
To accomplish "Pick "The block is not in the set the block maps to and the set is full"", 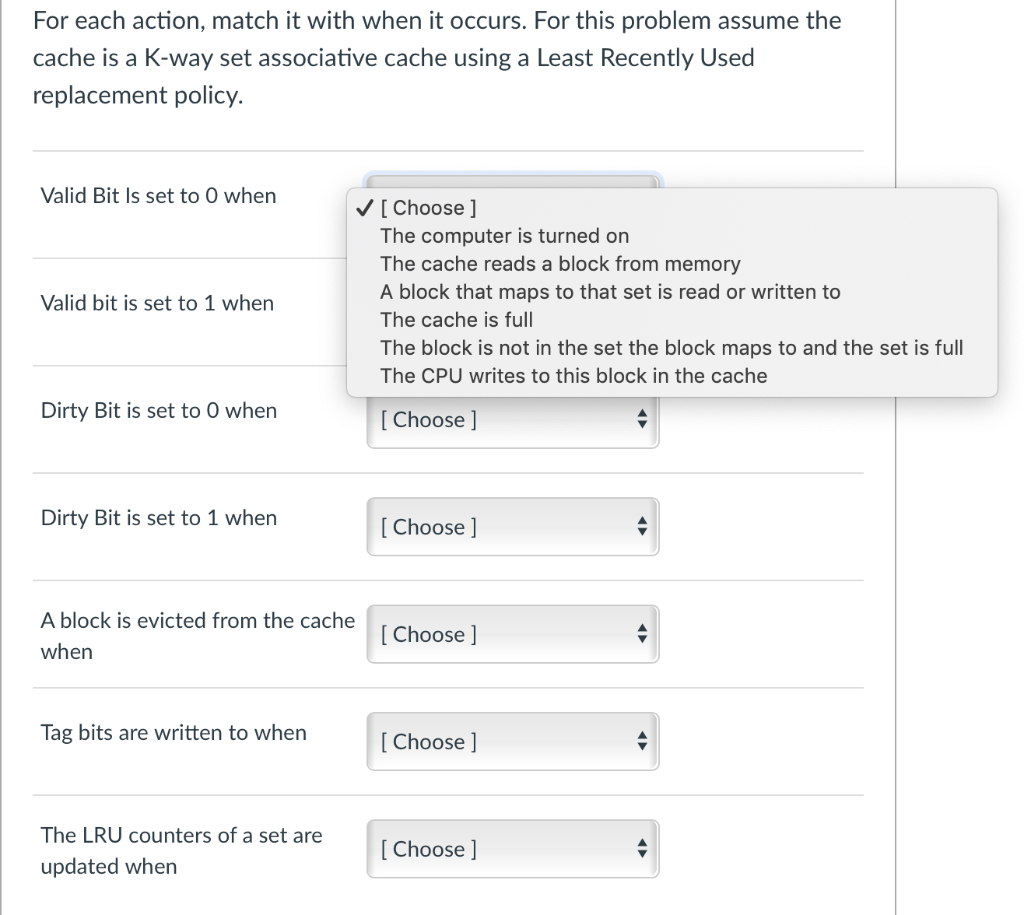I will pos(673,347).
